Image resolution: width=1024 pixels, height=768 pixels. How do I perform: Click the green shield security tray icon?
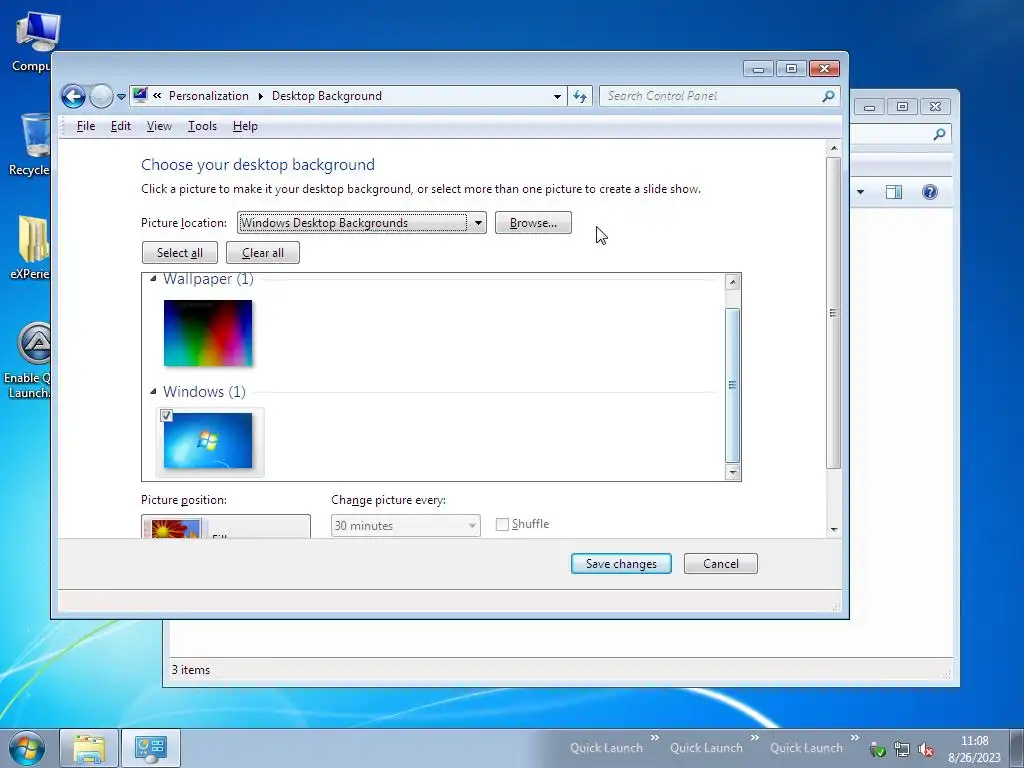pyautogui.click(x=878, y=750)
